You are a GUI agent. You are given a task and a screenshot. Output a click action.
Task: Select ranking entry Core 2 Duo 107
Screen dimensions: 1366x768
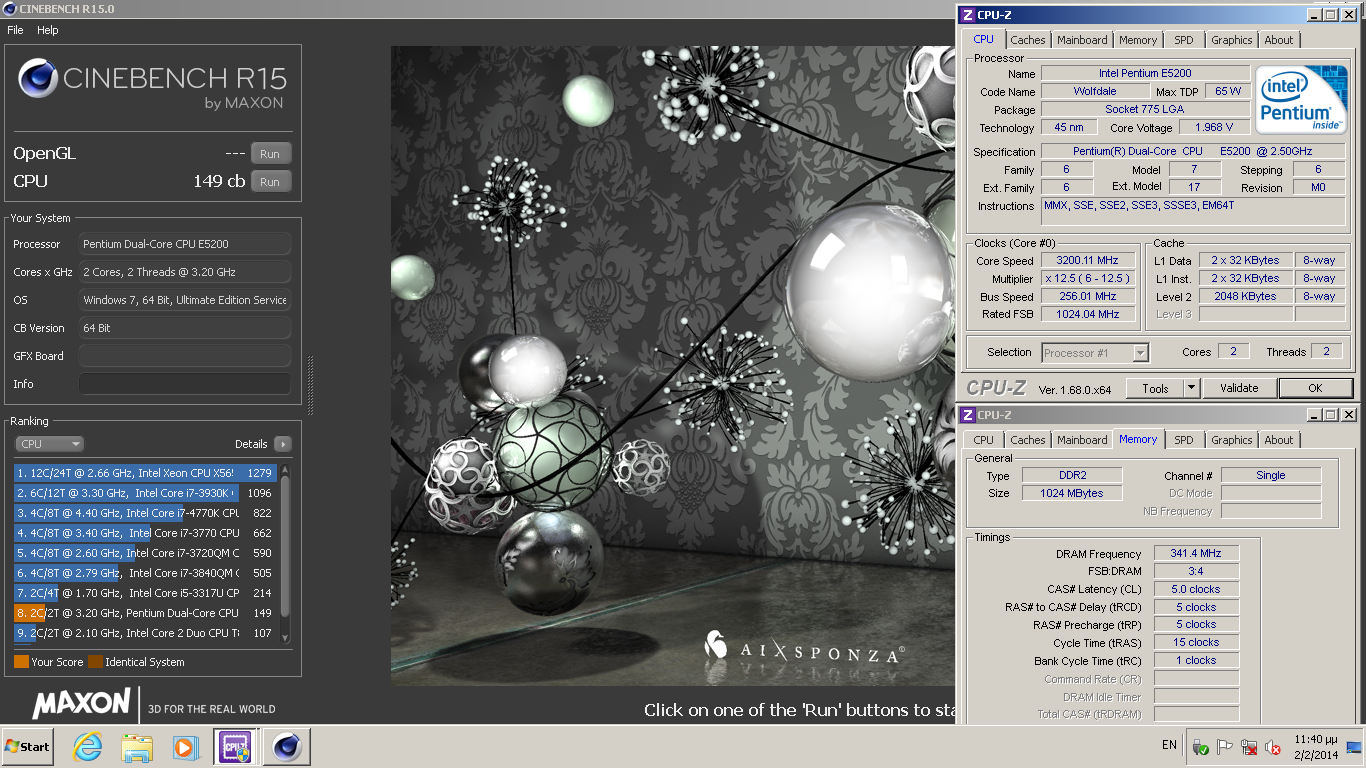tap(146, 633)
